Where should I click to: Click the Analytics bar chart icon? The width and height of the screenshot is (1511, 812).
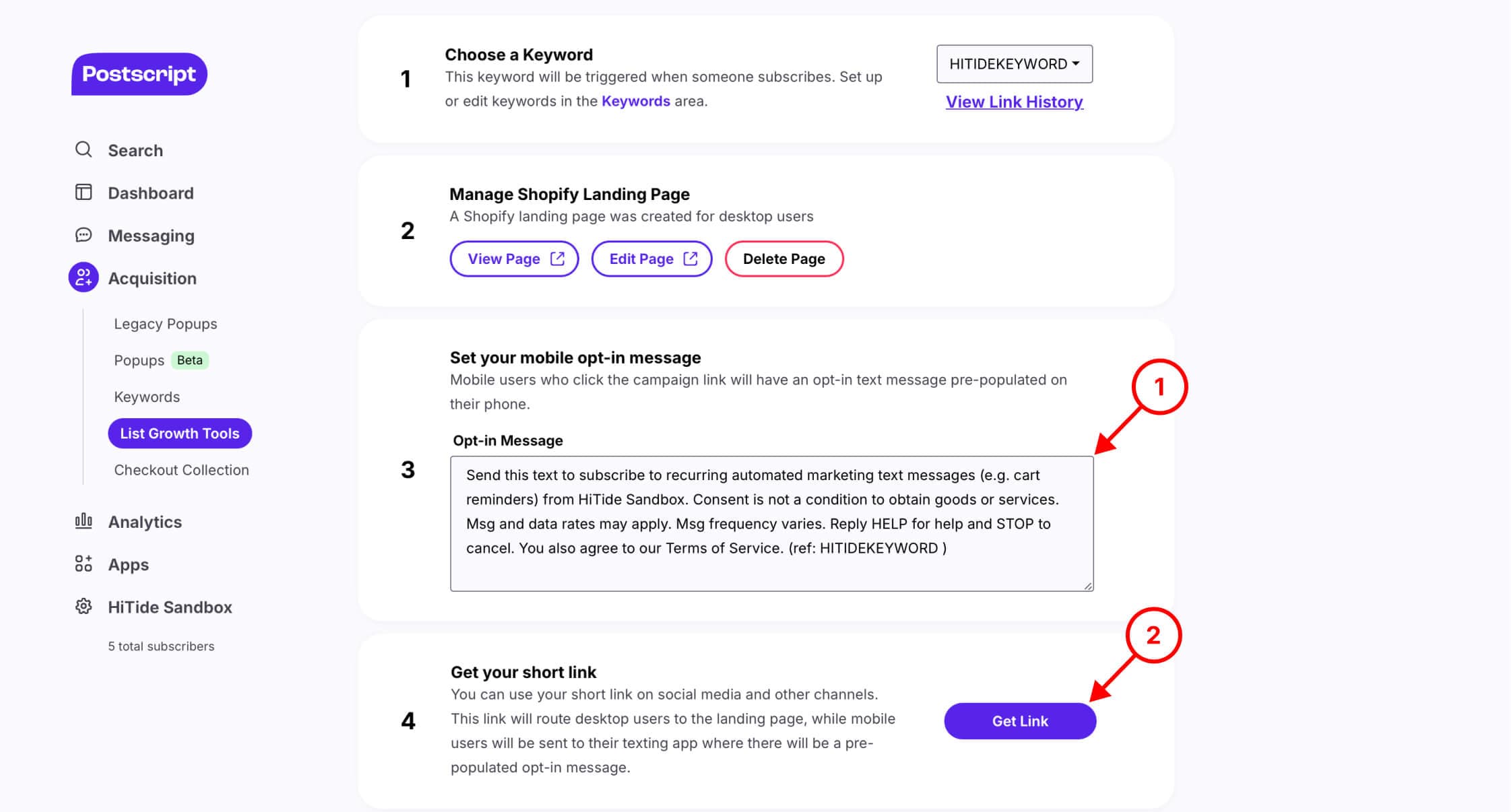coord(84,521)
